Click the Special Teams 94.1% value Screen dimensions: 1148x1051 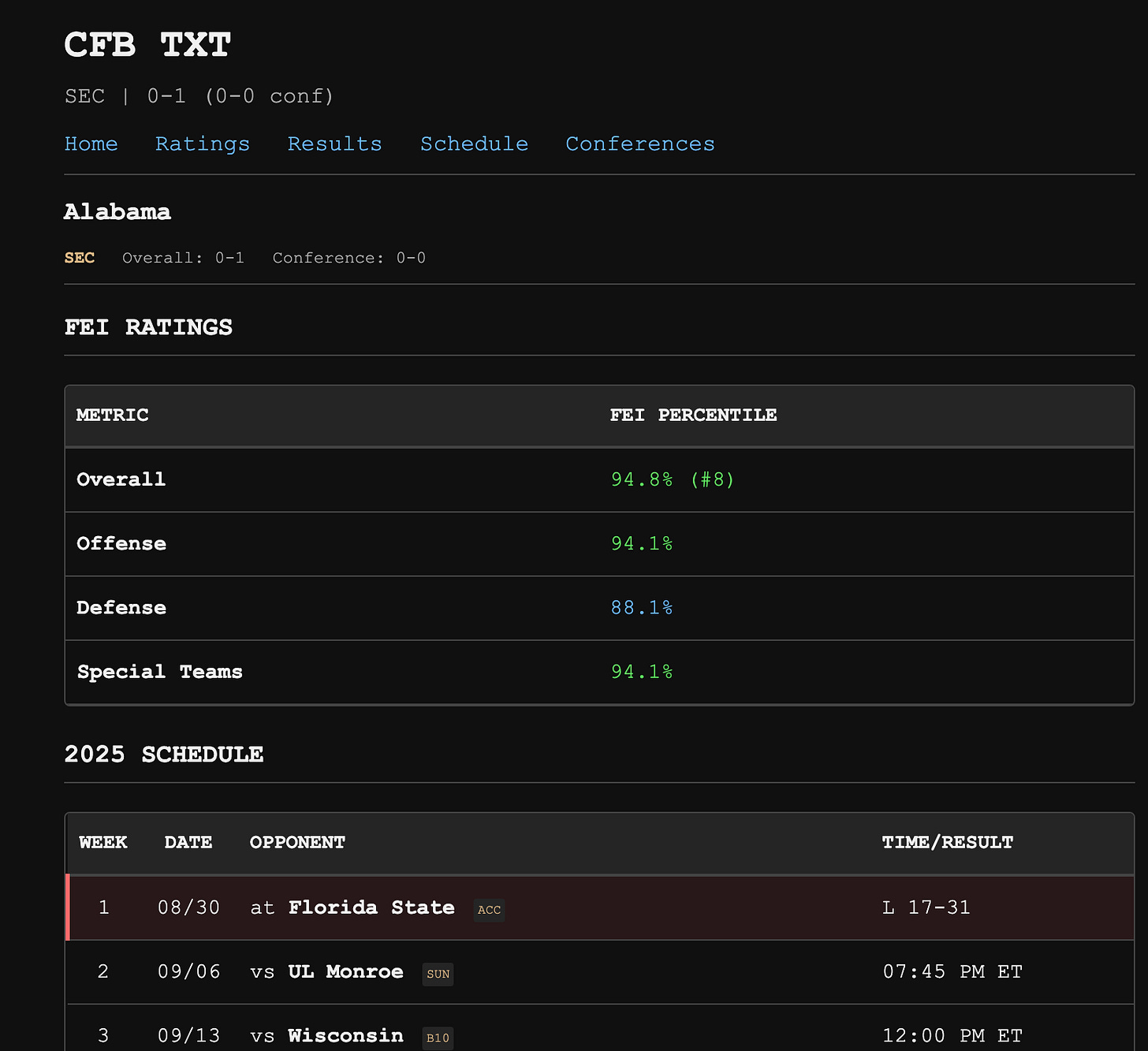point(641,672)
